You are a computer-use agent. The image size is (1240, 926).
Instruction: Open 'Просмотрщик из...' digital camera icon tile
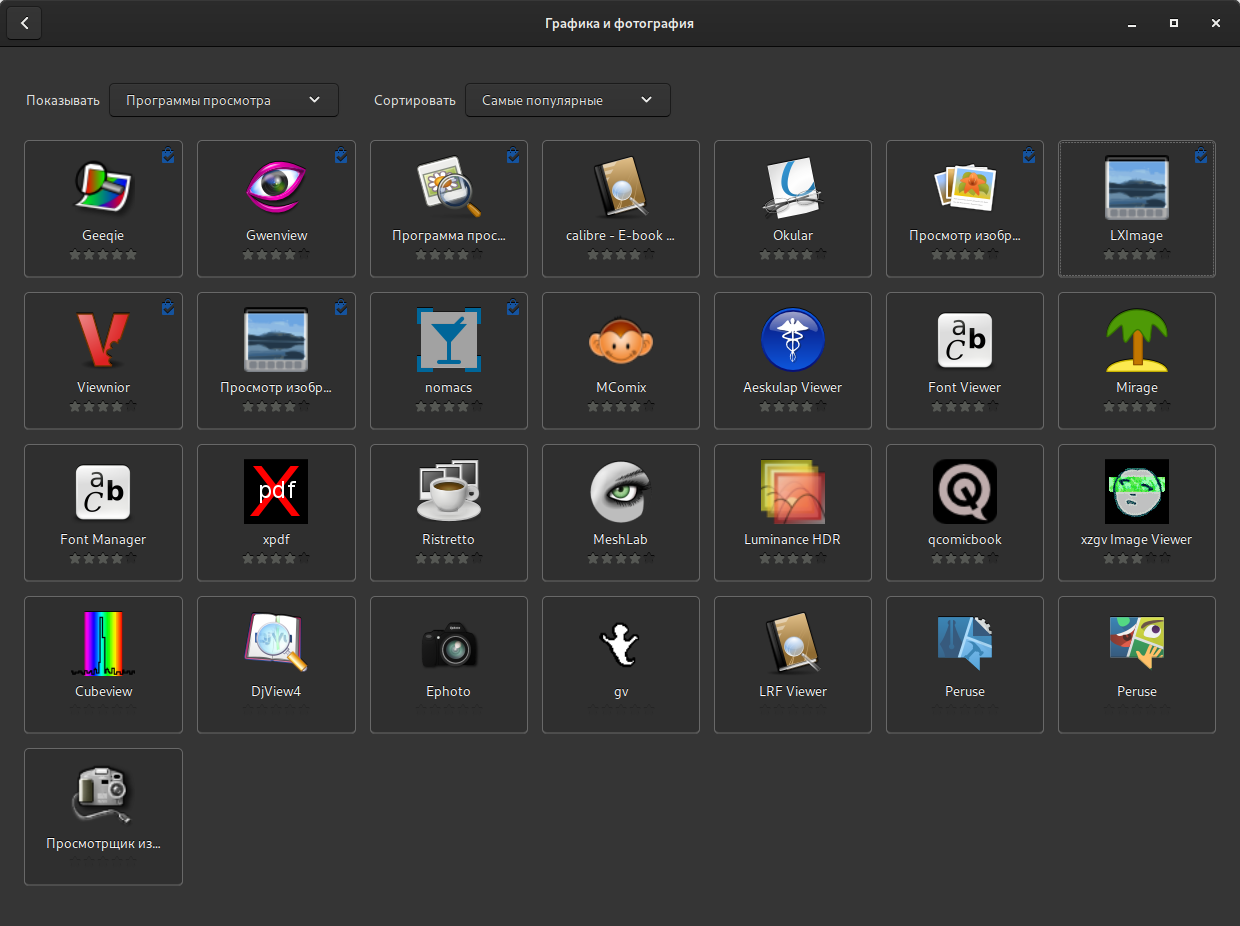pos(103,816)
